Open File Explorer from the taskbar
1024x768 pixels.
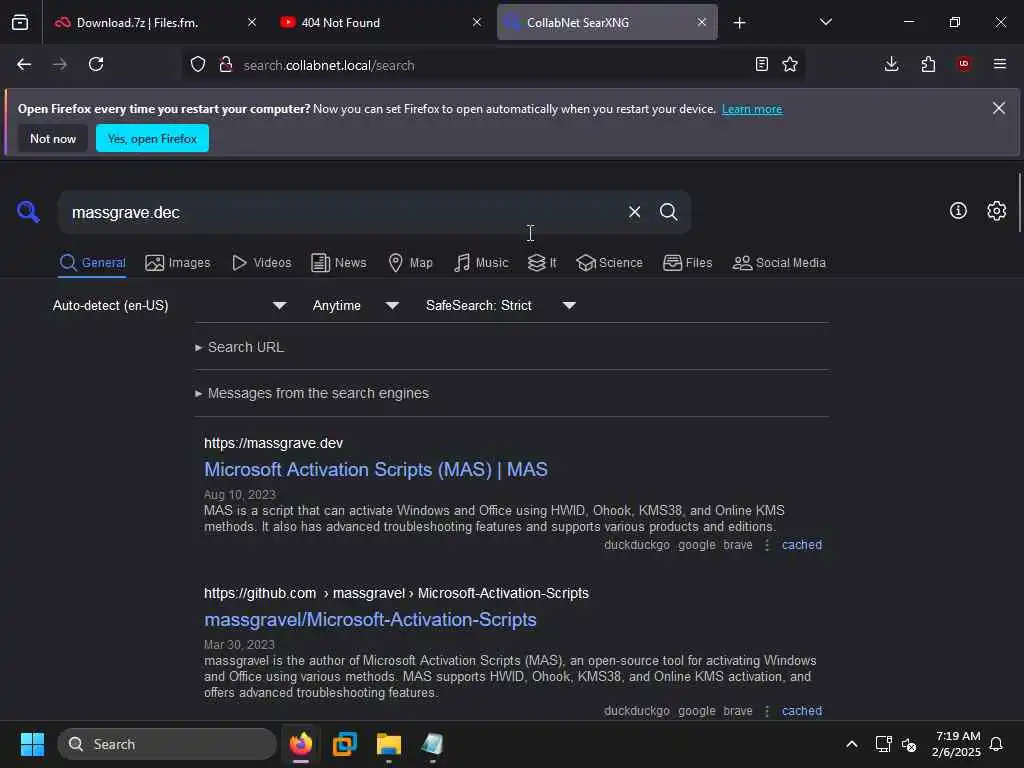(x=389, y=744)
